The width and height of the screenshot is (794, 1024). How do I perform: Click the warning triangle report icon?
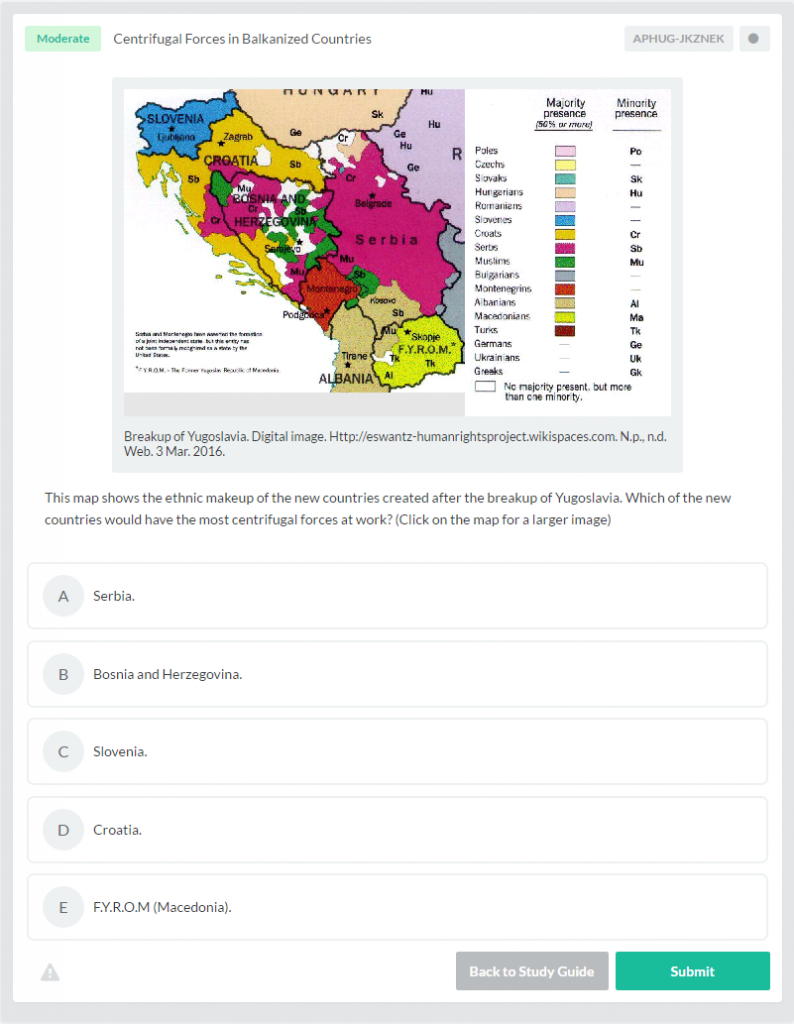tap(50, 972)
